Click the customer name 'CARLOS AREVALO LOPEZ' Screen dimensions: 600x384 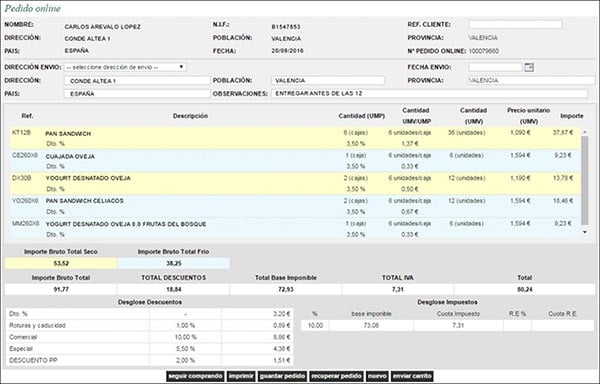point(103,27)
